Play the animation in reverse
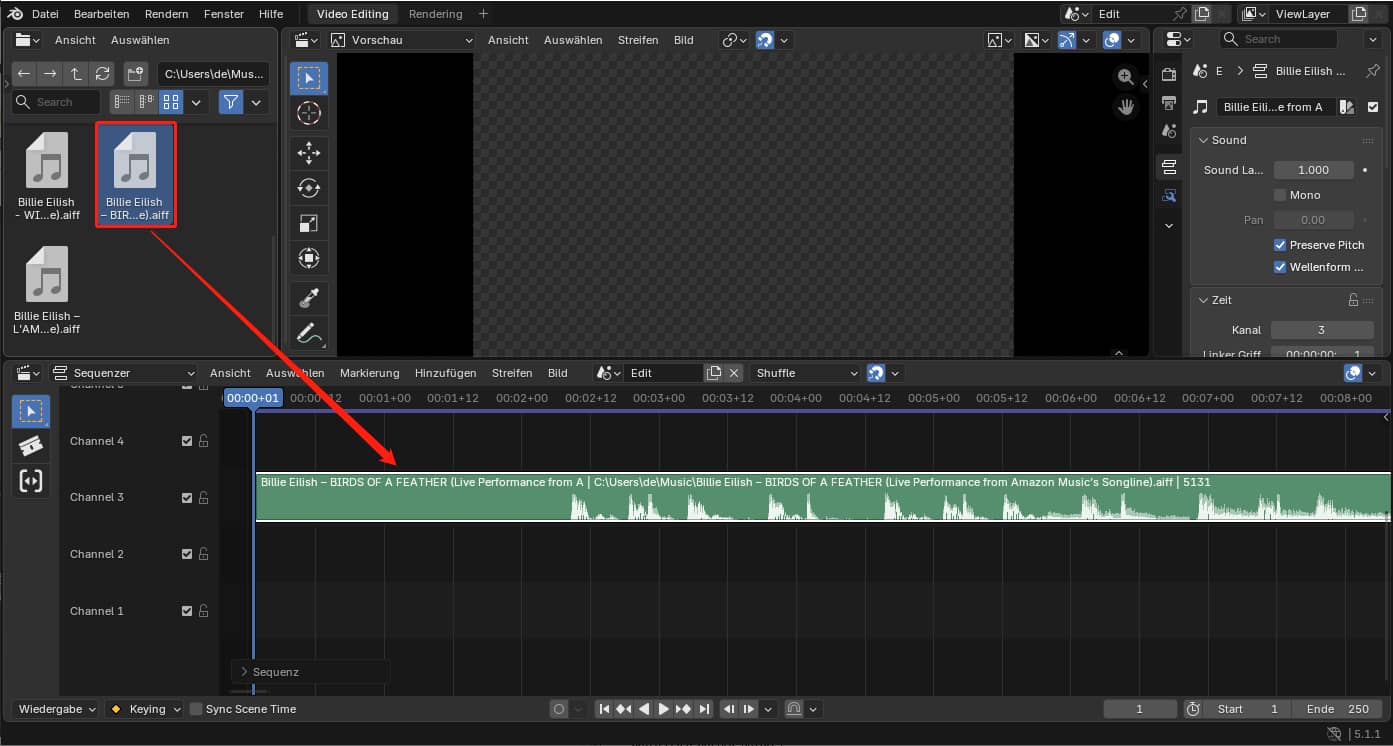 click(644, 709)
